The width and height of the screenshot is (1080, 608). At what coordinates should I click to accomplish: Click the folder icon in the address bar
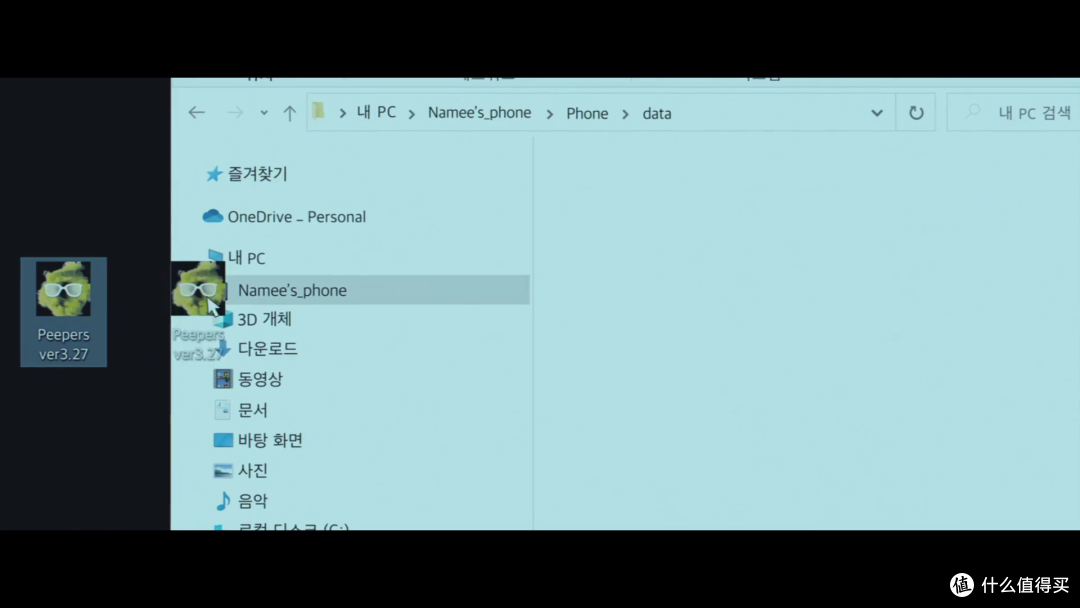point(318,111)
